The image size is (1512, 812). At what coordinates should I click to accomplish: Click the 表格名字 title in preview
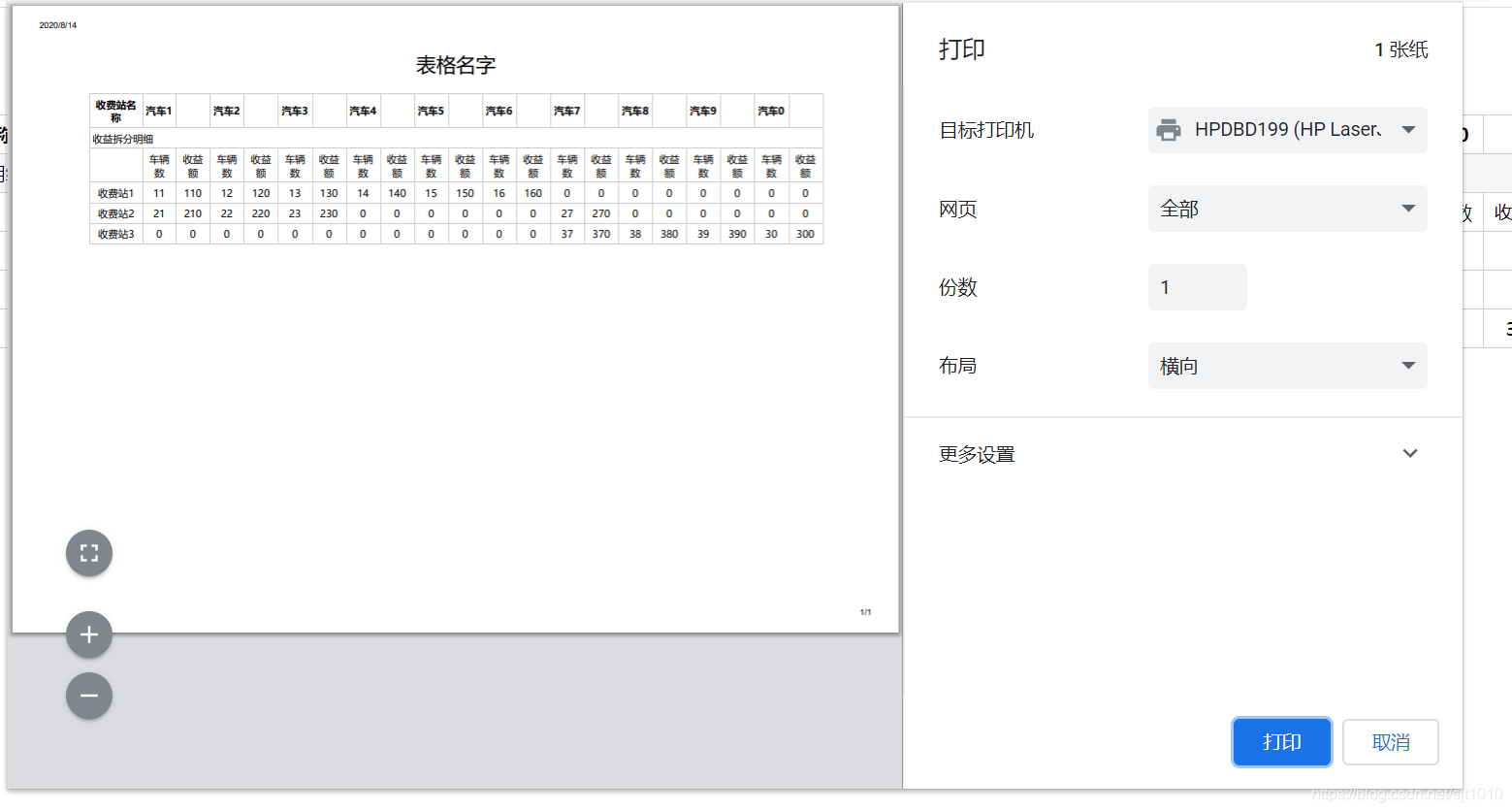pos(454,64)
